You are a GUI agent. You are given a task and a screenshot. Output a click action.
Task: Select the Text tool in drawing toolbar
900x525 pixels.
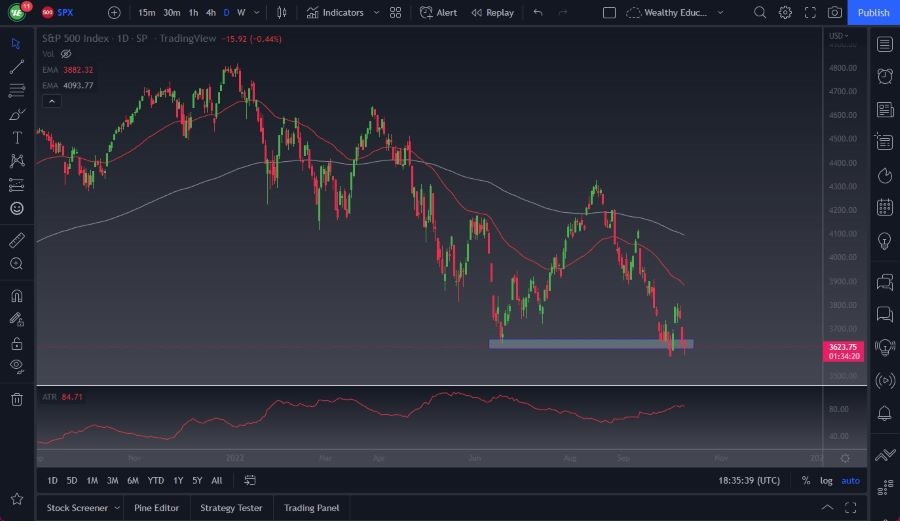click(x=16, y=137)
